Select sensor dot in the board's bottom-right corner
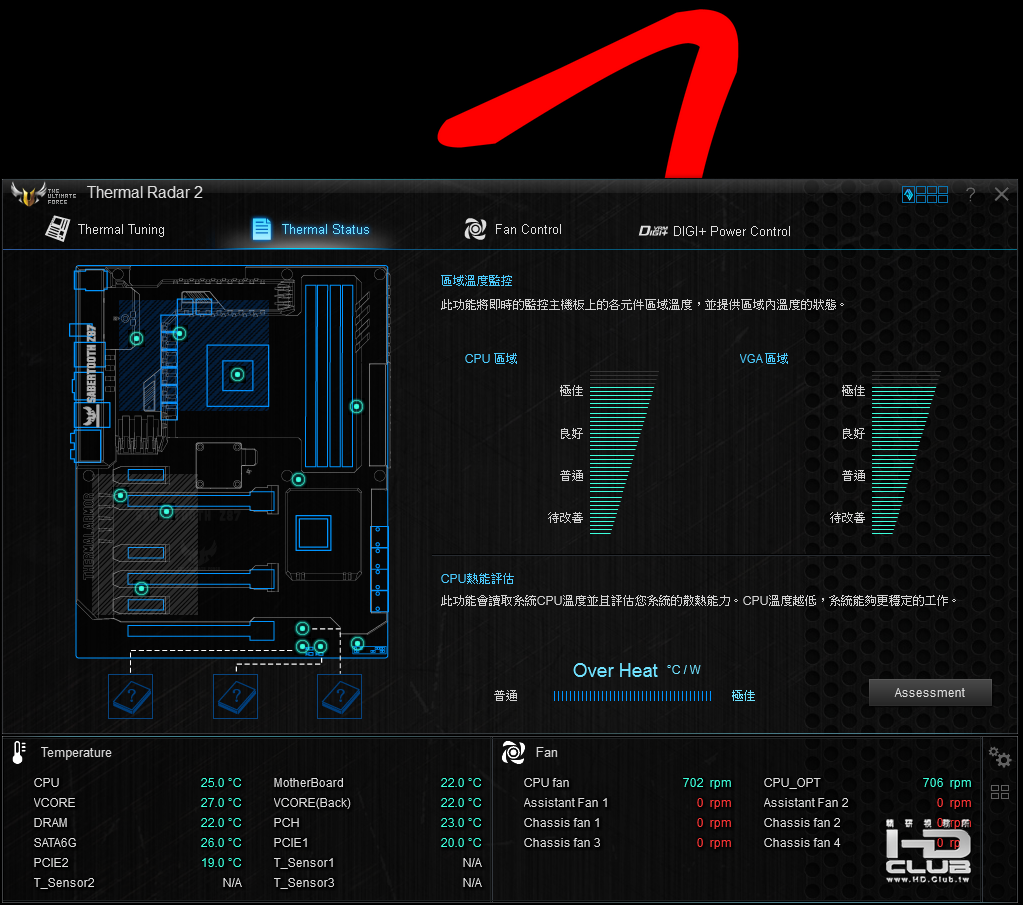Screen dimensions: 1023x905 (358, 644)
